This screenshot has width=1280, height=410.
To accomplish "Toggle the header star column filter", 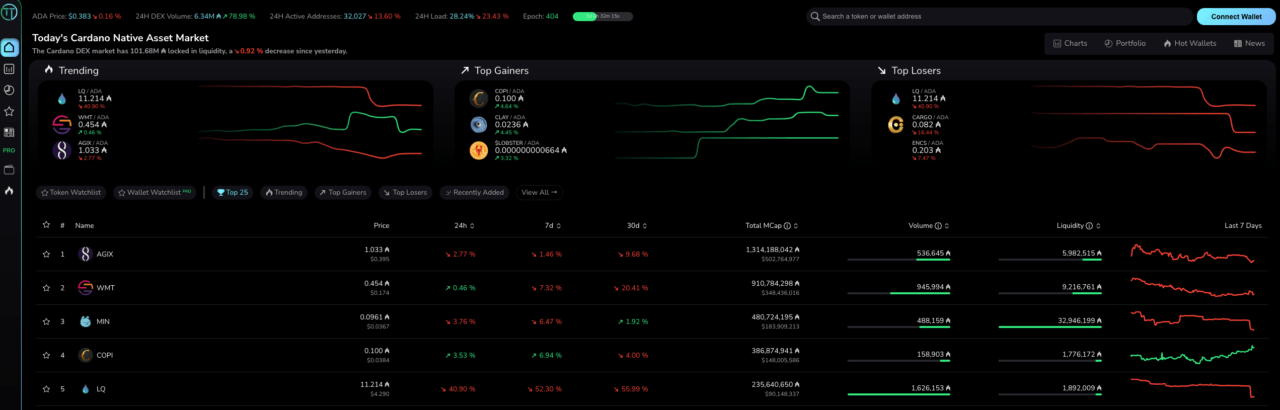I will [x=46, y=226].
